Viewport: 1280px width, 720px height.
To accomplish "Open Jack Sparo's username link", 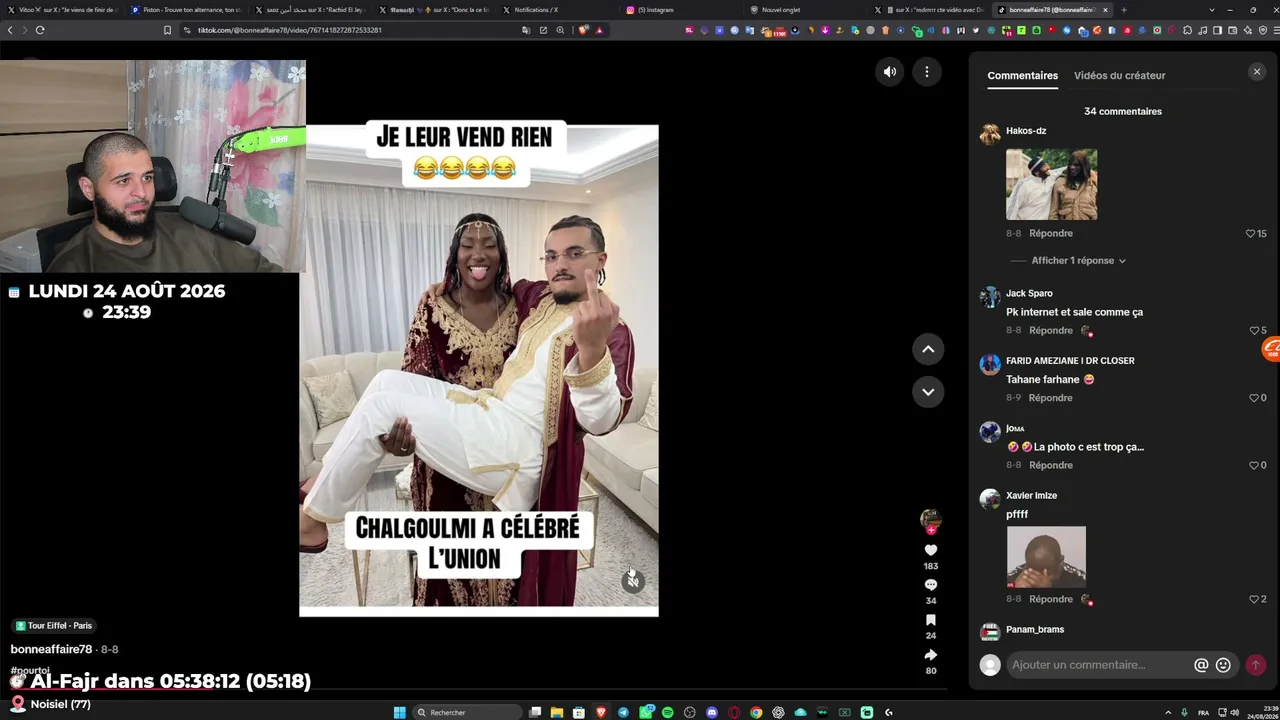I will [1029, 294].
